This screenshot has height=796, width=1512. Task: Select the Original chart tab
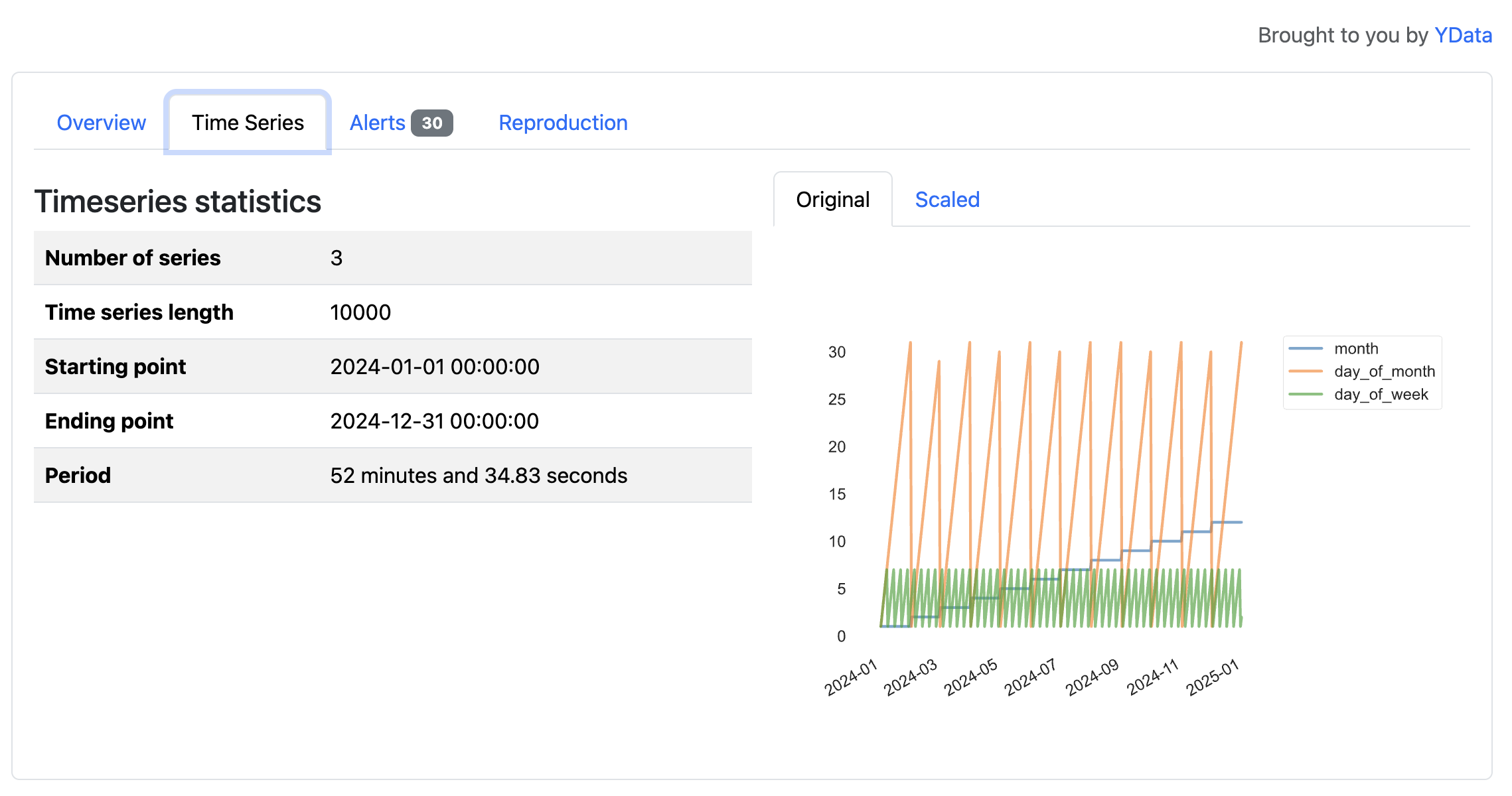(x=832, y=200)
